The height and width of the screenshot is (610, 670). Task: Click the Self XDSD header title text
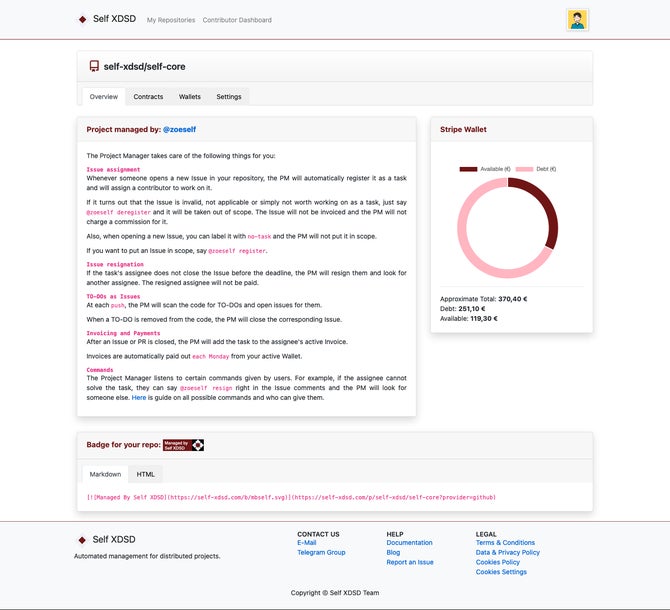tap(115, 19)
